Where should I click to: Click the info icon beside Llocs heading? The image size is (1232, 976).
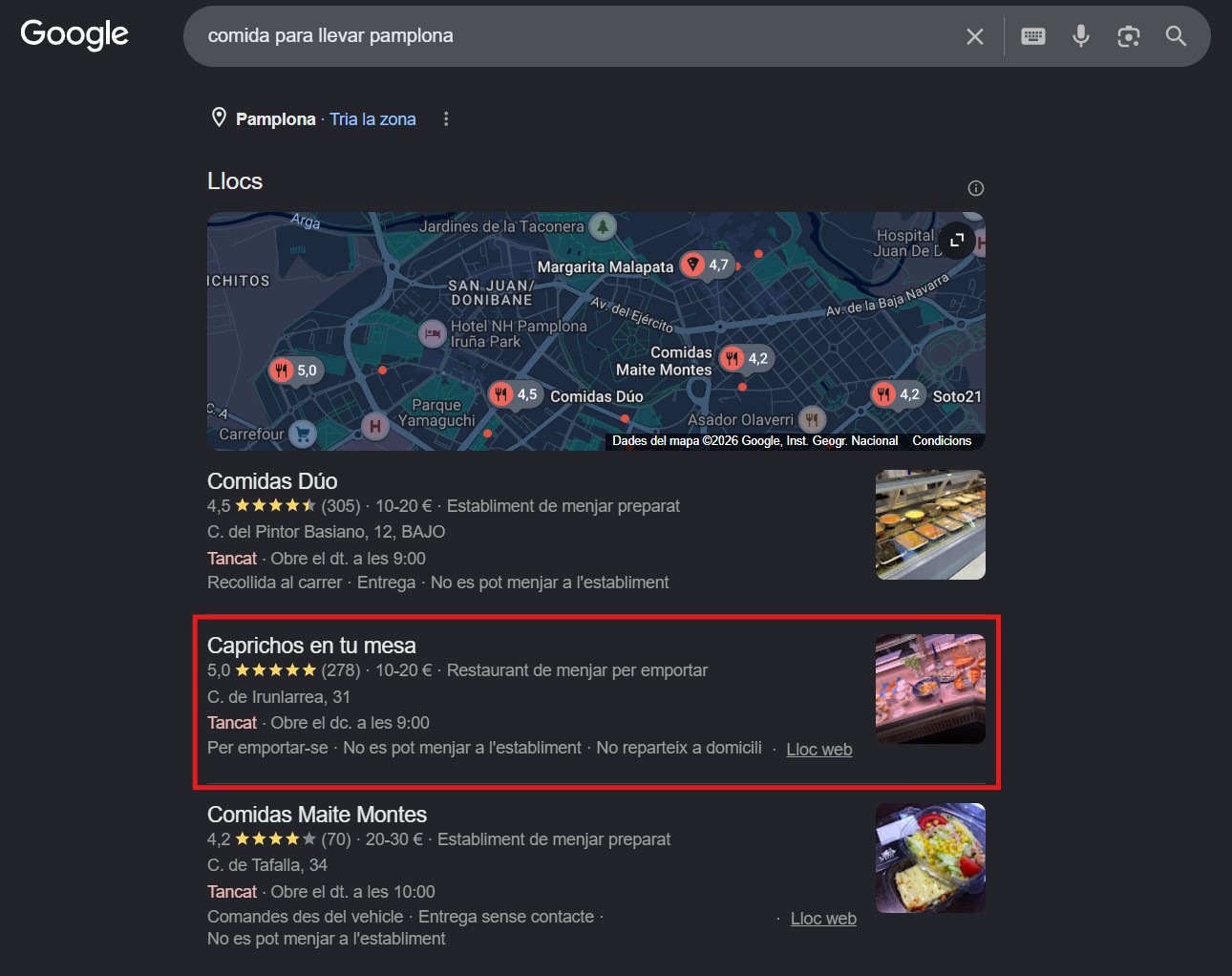pos(975,188)
